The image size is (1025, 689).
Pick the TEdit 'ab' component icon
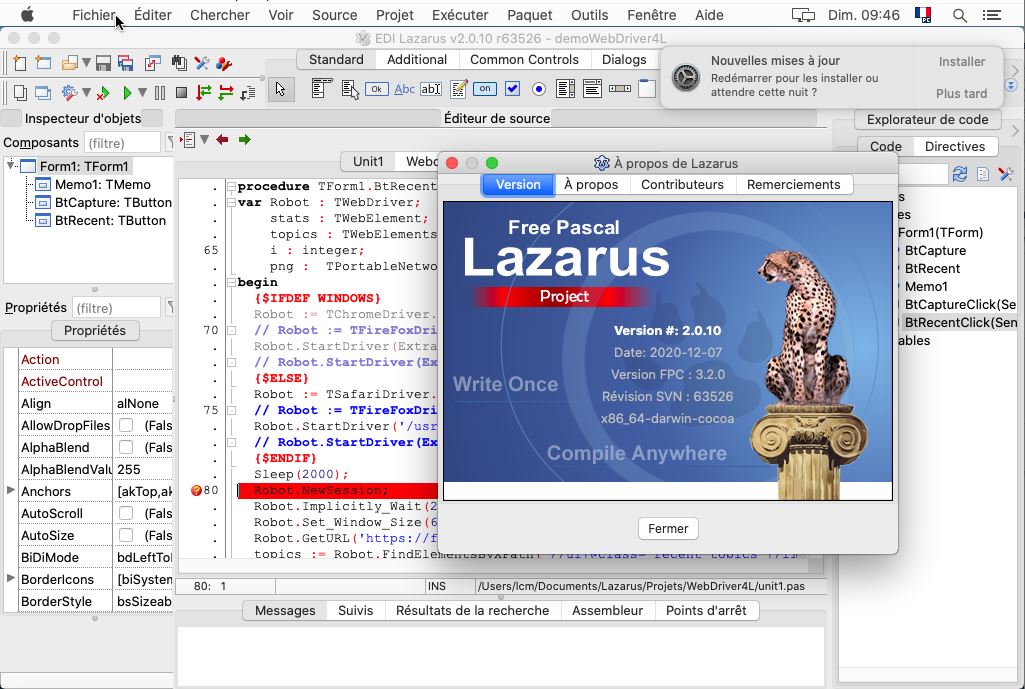[431, 89]
